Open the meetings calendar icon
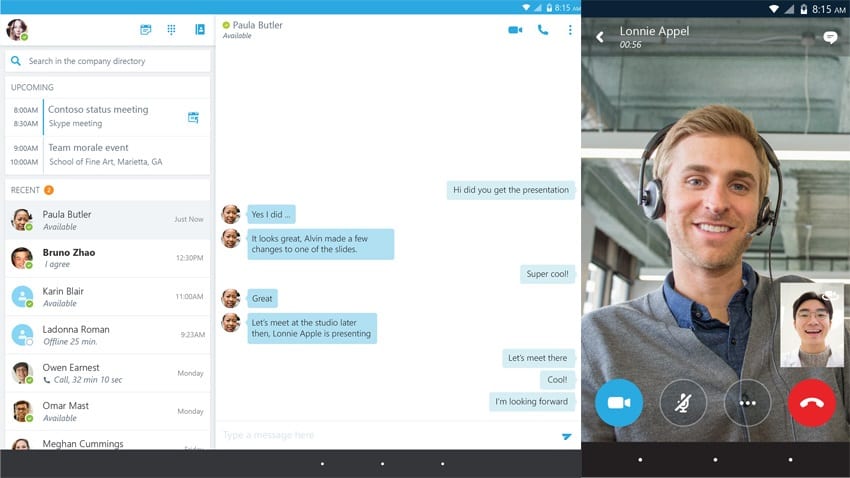 click(145, 29)
